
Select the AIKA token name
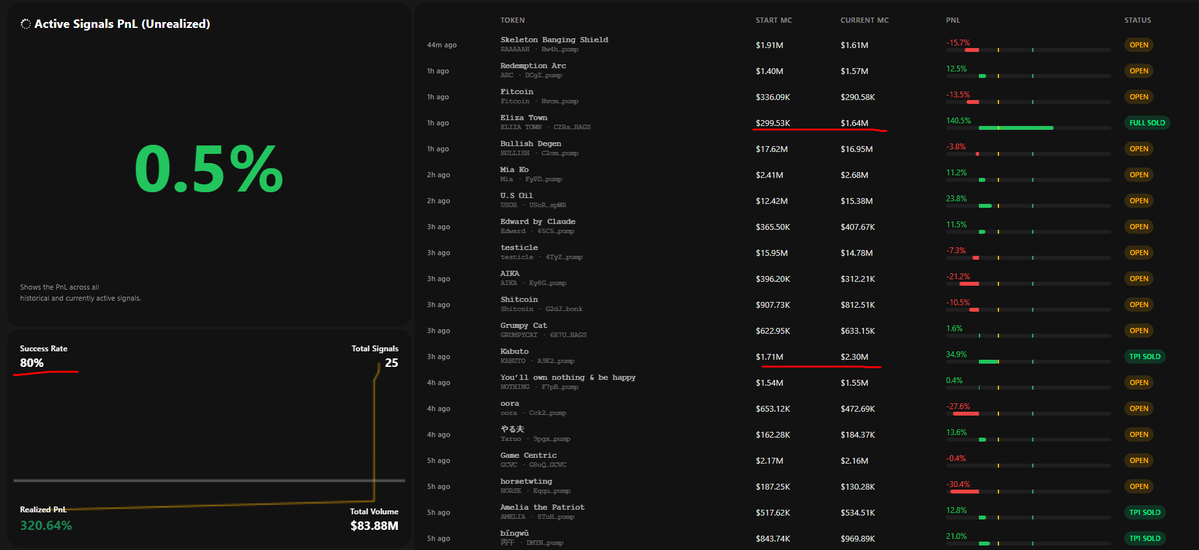coord(510,273)
